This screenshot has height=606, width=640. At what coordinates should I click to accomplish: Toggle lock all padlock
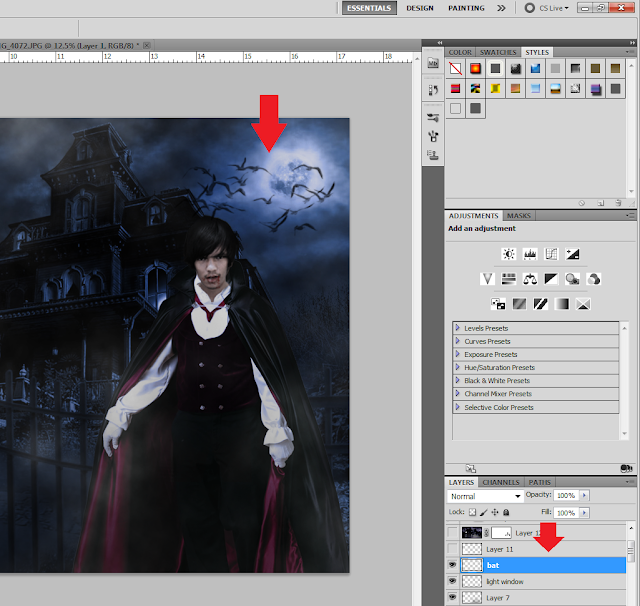[506, 512]
